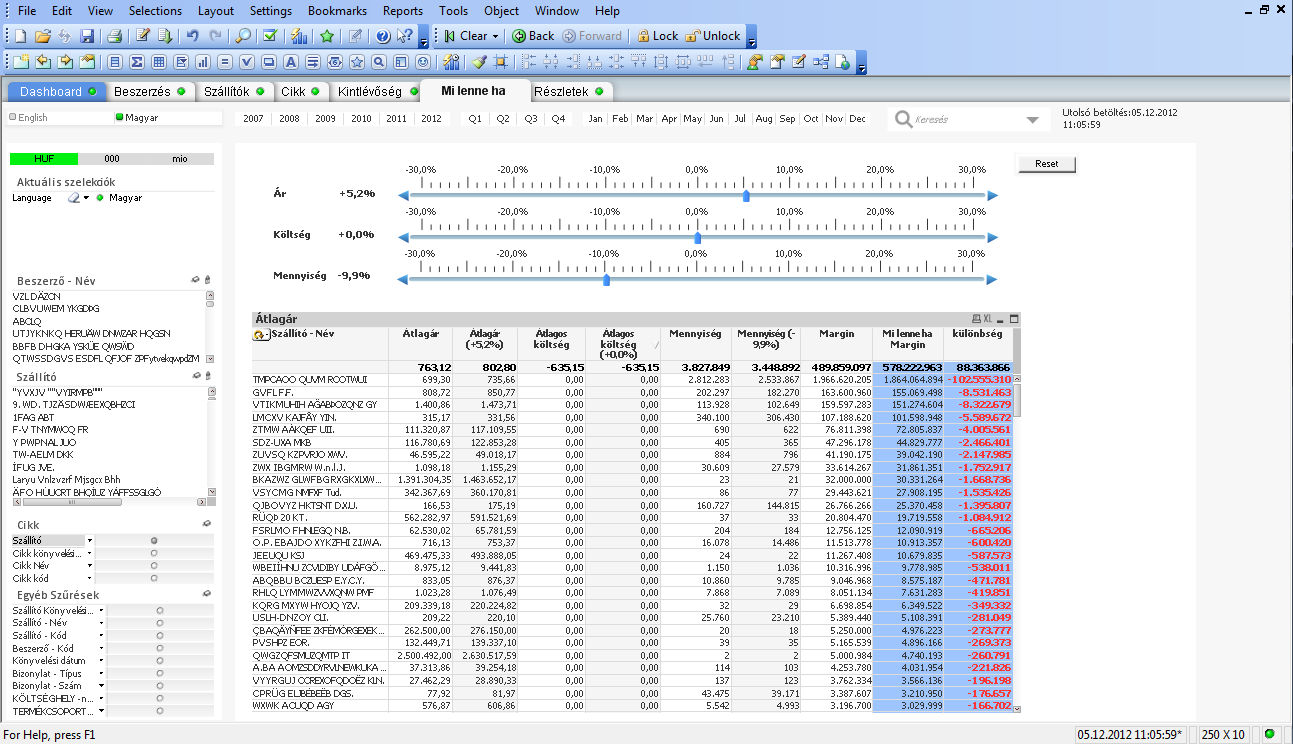The width and height of the screenshot is (1293, 744).
Task: Select quarter Q3
Action: pyautogui.click(x=531, y=119)
